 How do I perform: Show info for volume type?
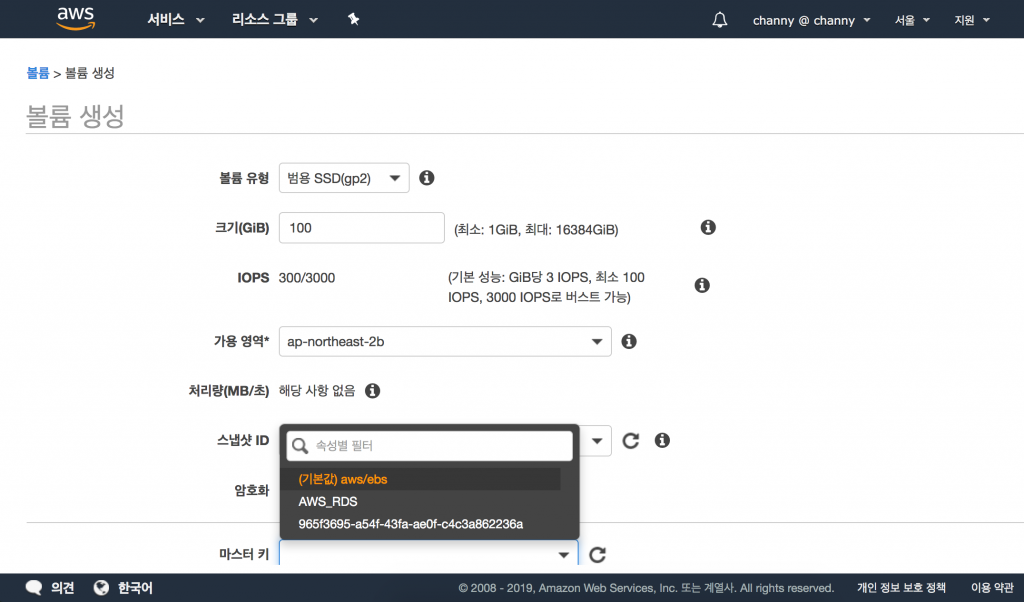click(x=426, y=178)
